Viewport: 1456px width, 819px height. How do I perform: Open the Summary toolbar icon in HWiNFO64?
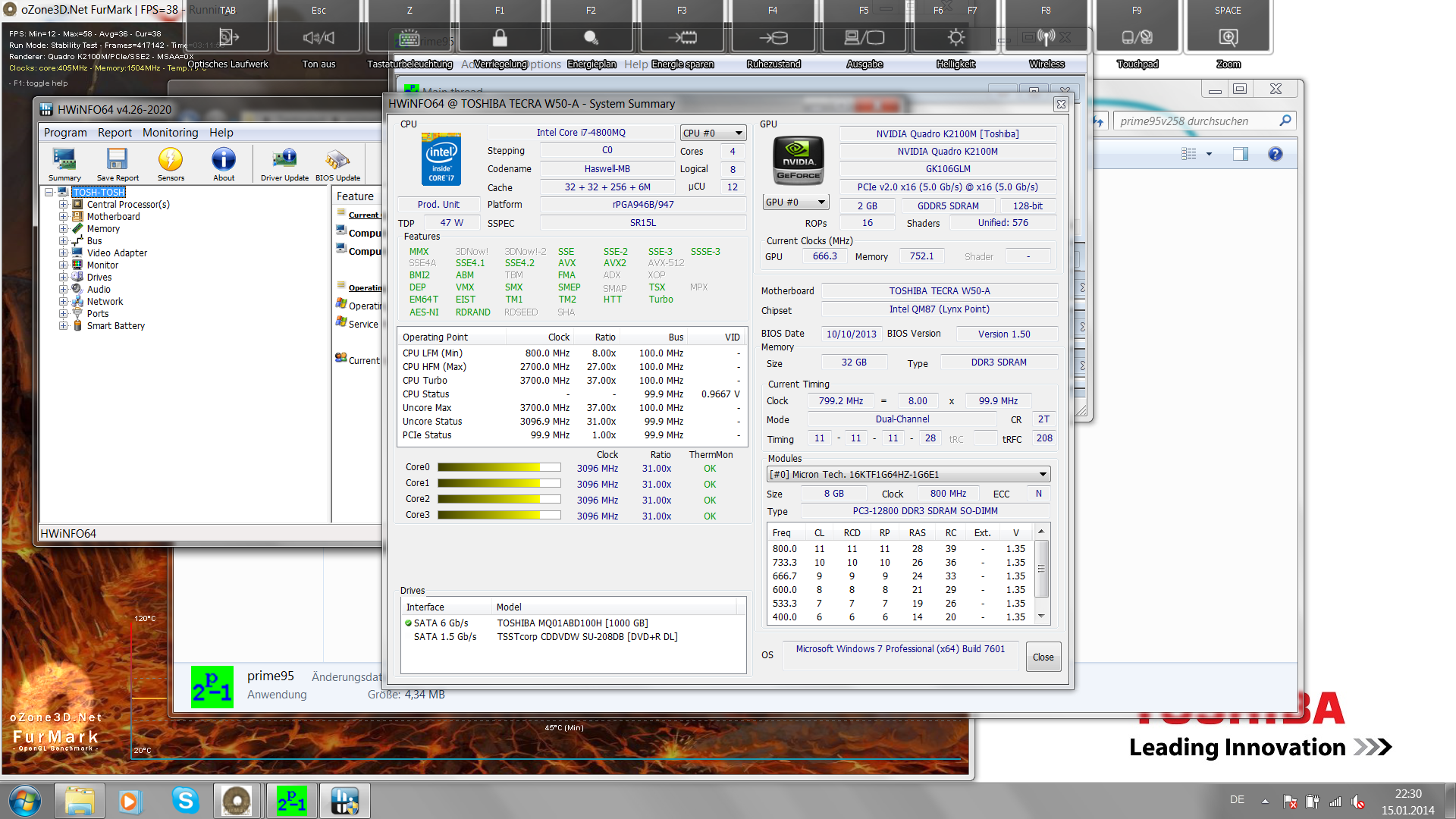pyautogui.click(x=64, y=164)
